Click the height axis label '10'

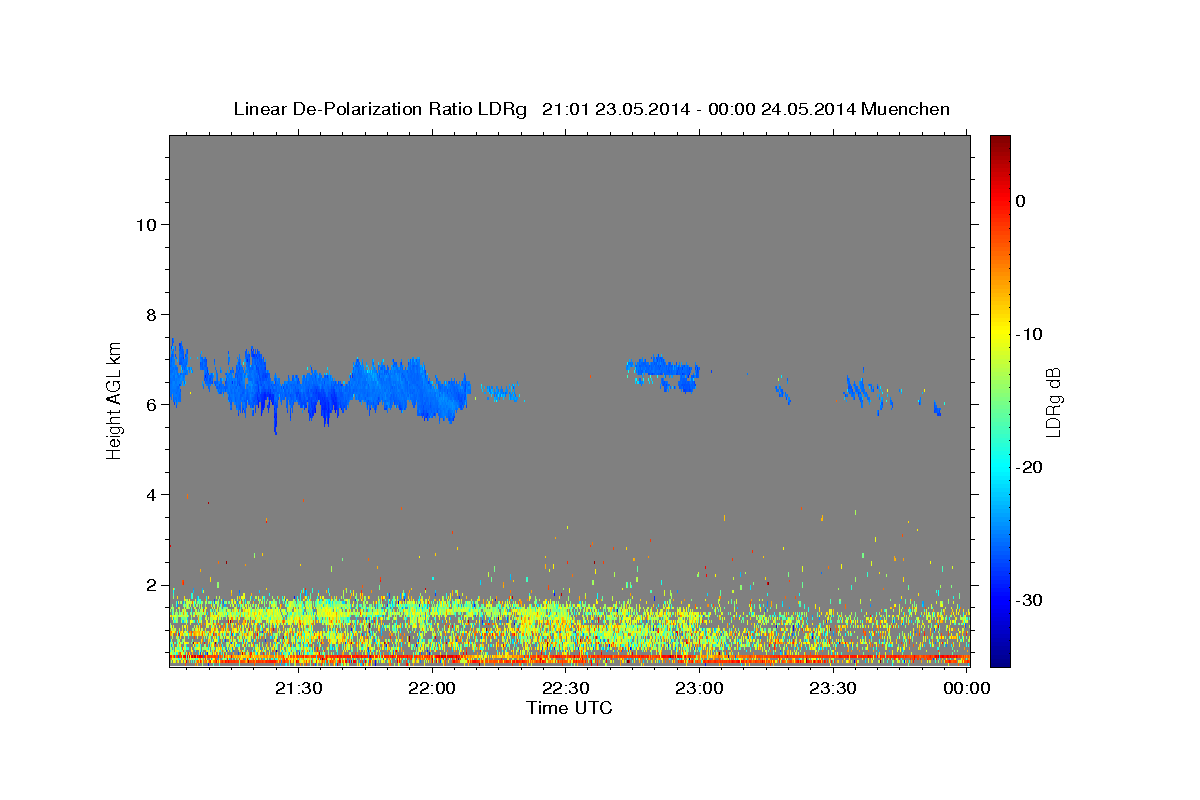click(146, 225)
